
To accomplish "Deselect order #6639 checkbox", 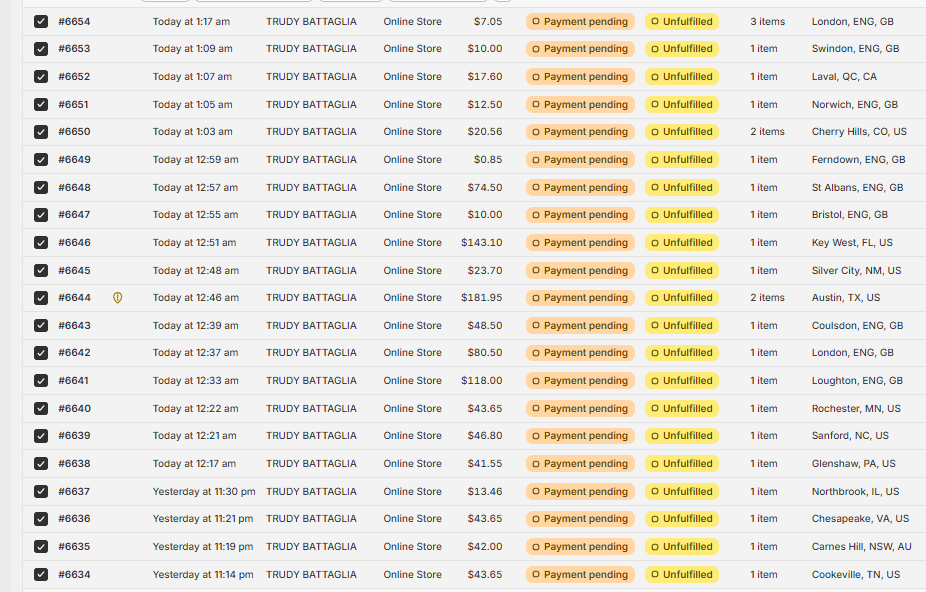I will [x=41, y=436].
